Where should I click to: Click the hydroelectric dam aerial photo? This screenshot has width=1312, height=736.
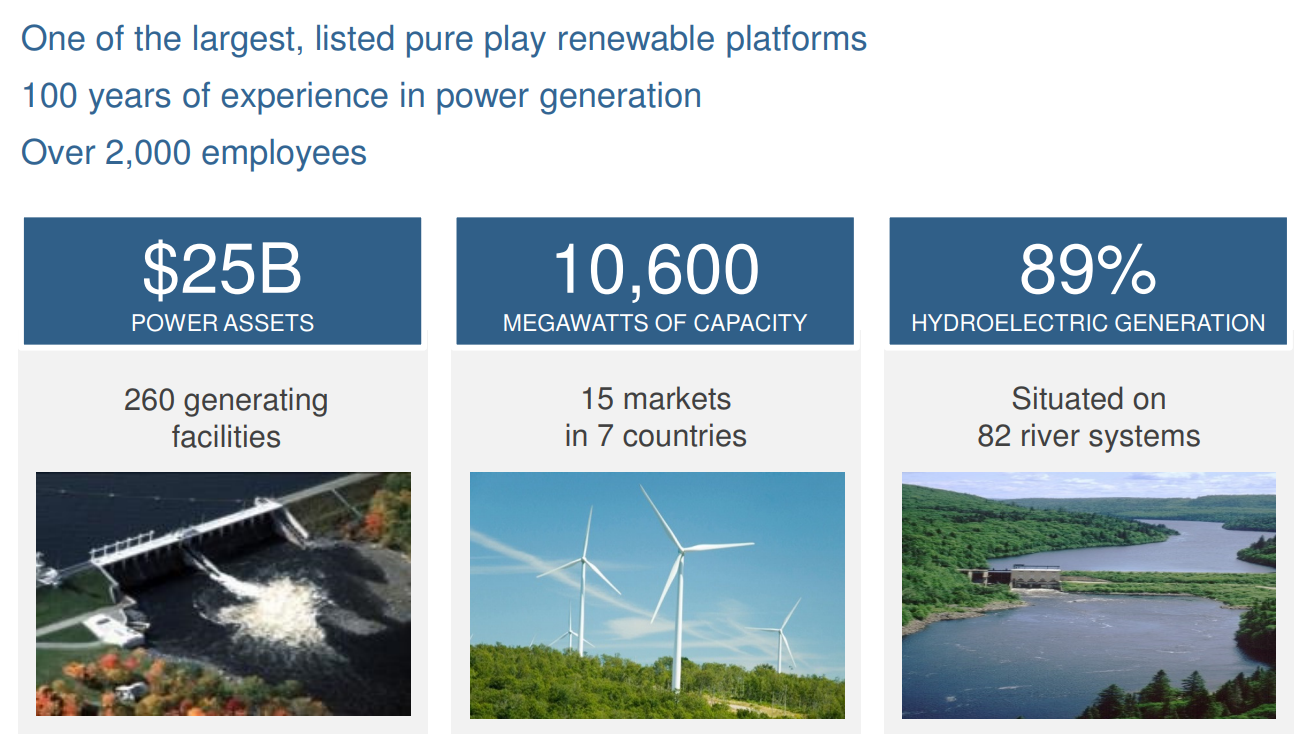coord(223,594)
